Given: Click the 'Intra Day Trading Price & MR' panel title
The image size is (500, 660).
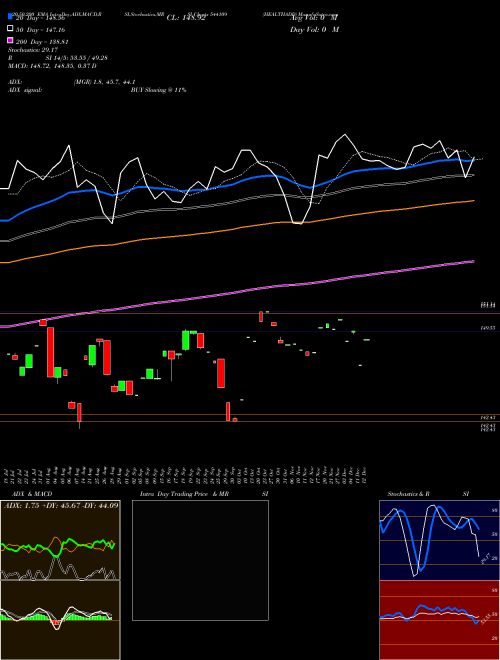Looking at the screenshot, I should (184, 494).
